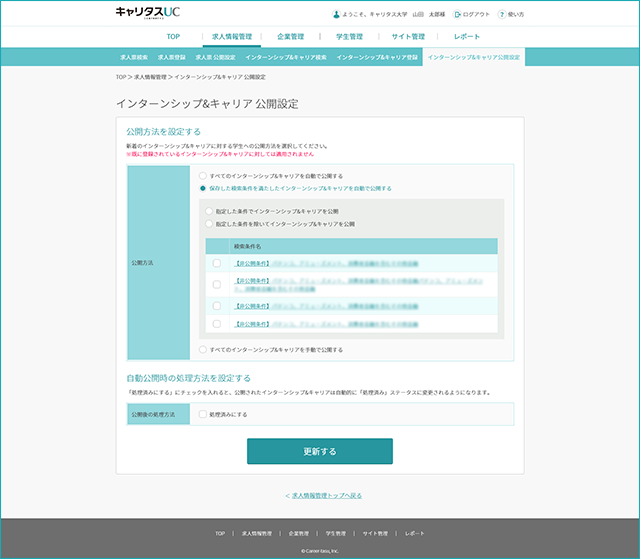Image resolution: width=640 pixels, height=559 pixels.
Task: Click the 公開方法を設定する section heading
Action: 164,131
